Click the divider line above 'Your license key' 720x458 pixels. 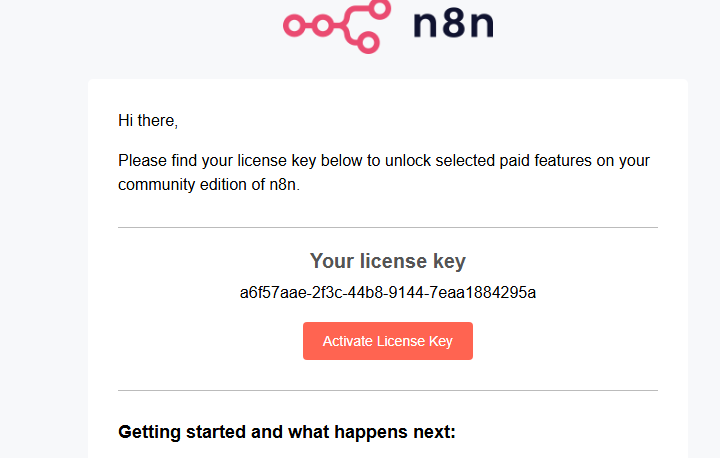pos(388,227)
